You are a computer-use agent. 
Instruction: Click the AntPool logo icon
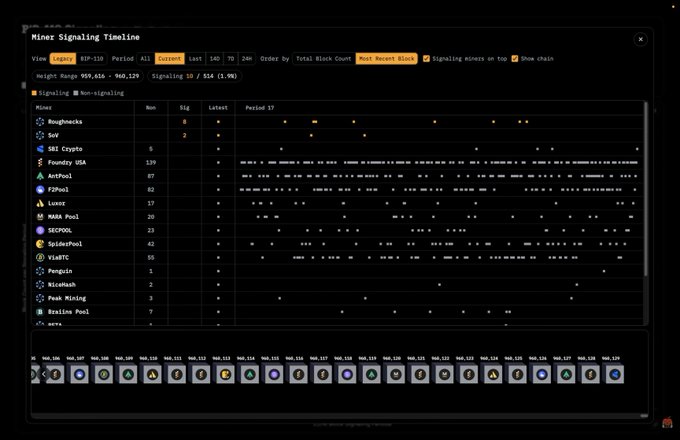click(40, 176)
